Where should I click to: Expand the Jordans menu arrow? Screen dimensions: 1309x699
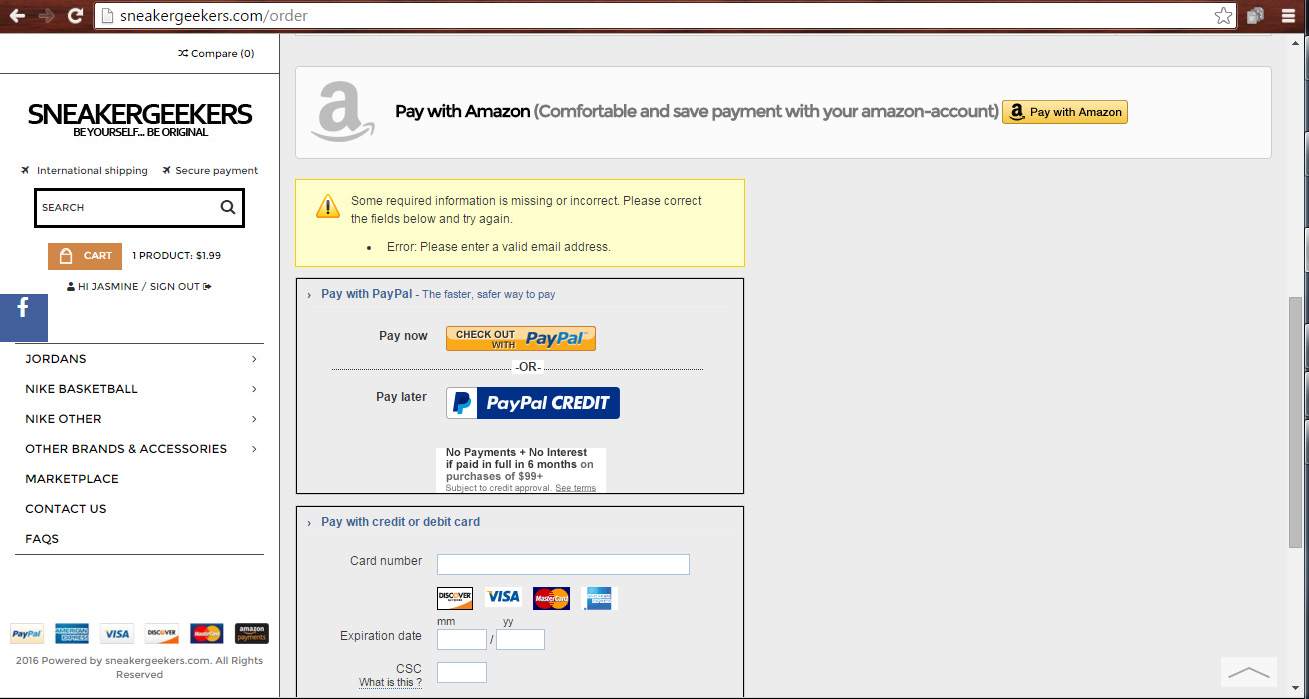pos(254,359)
